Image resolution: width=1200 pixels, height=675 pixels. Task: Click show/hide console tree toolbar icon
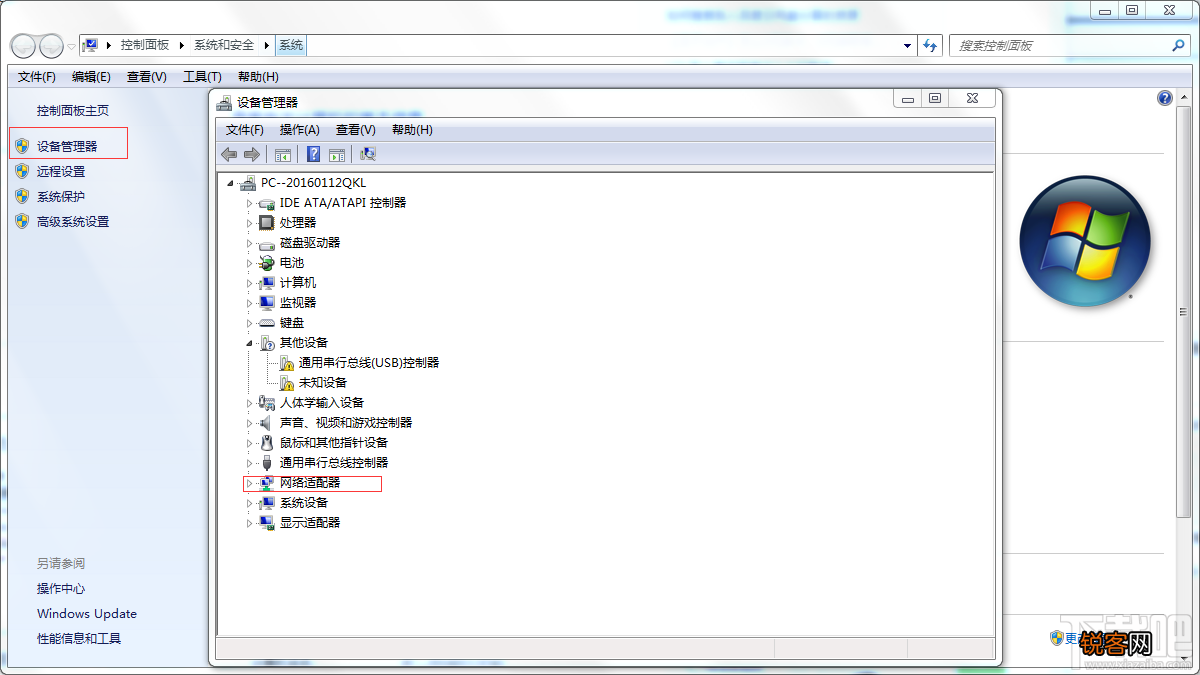(283, 154)
